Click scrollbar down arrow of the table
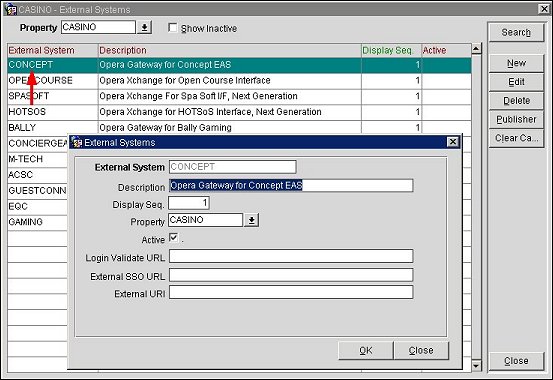This screenshot has width=553, height=380. pyautogui.click(x=476, y=366)
